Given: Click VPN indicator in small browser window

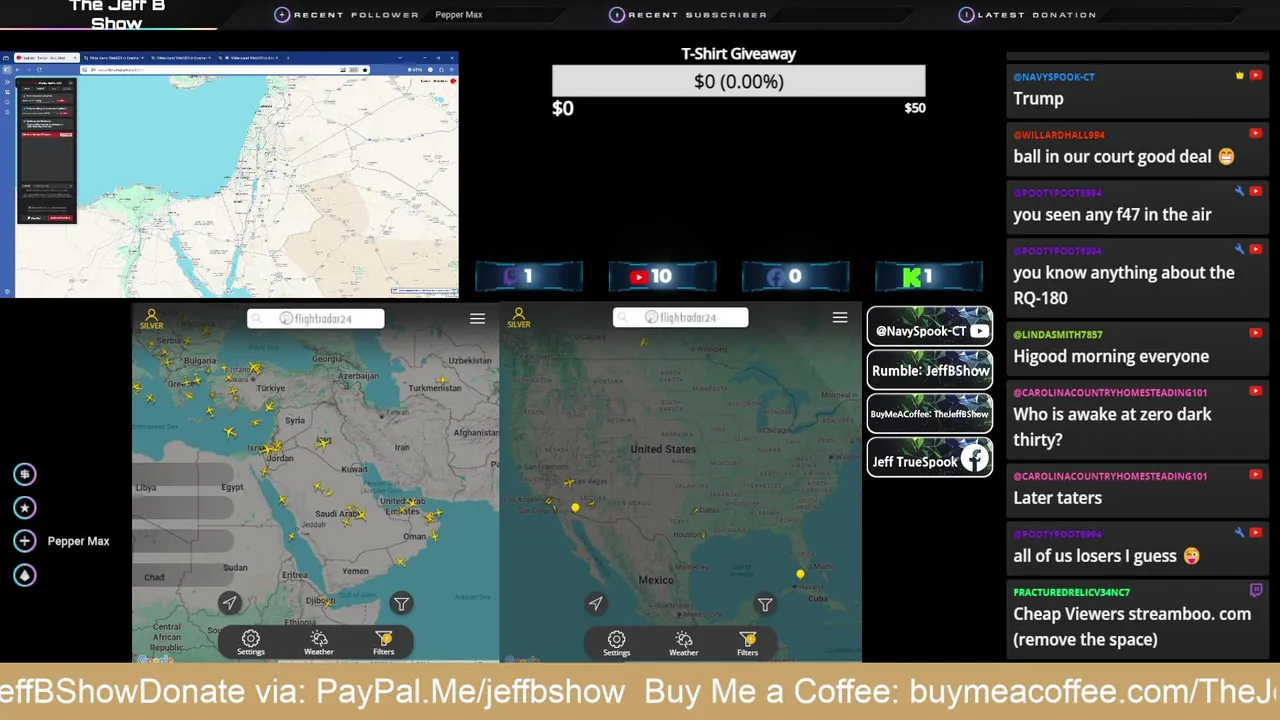Looking at the screenshot, I should pyautogui.click(x=415, y=69).
